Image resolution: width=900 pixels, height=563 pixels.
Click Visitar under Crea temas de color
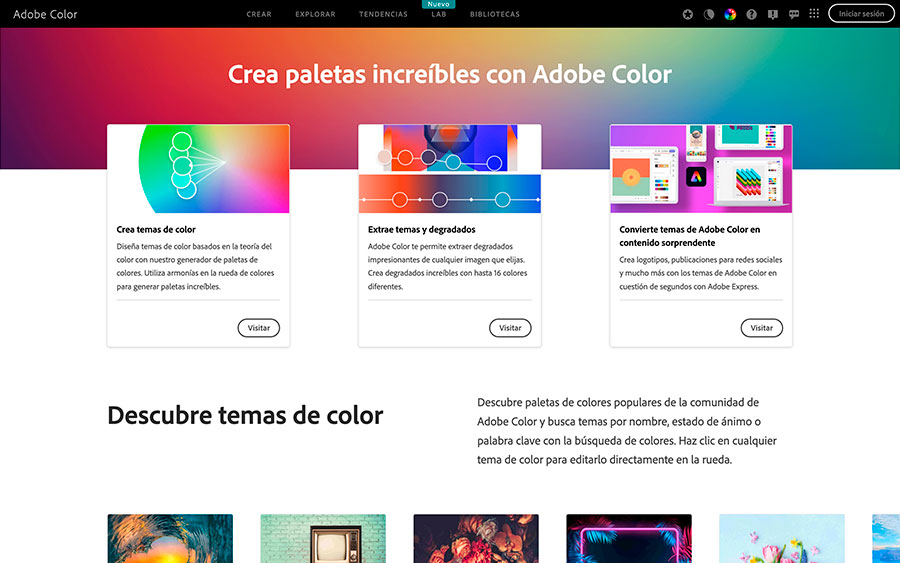258,328
